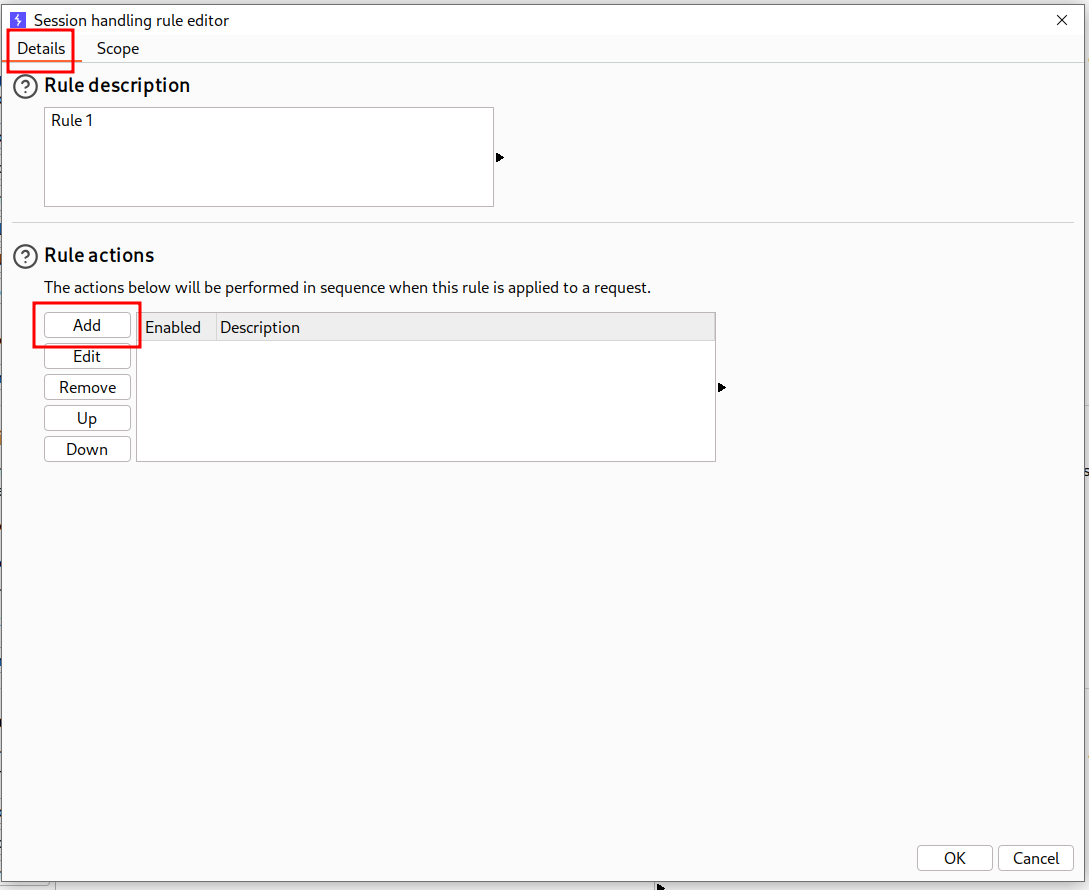Click the resize arrow beside the actions table
This screenshot has width=1089, height=890.
(722, 387)
